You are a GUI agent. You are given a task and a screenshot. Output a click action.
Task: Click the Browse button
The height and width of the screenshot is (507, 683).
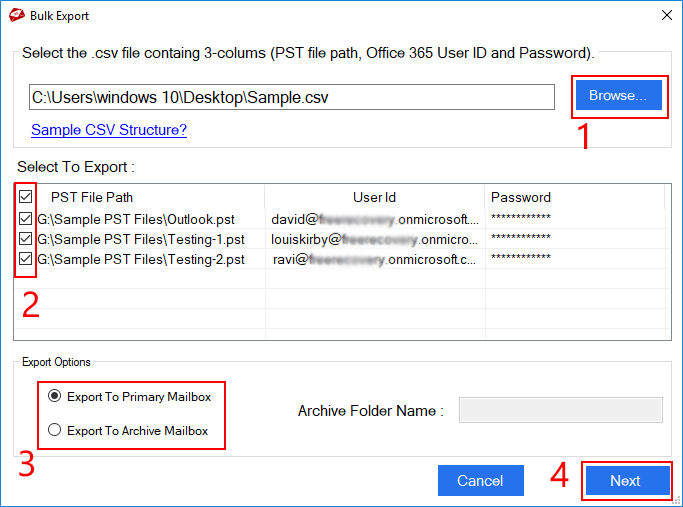click(619, 95)
